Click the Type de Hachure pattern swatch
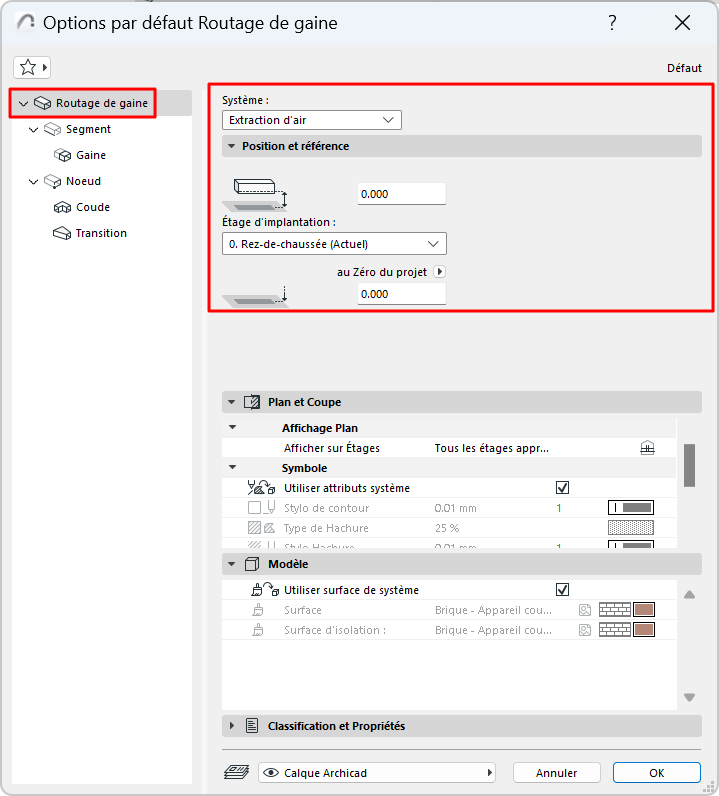Screen dimensions: 719x796 pyautogui.click(x=631, y=528)
